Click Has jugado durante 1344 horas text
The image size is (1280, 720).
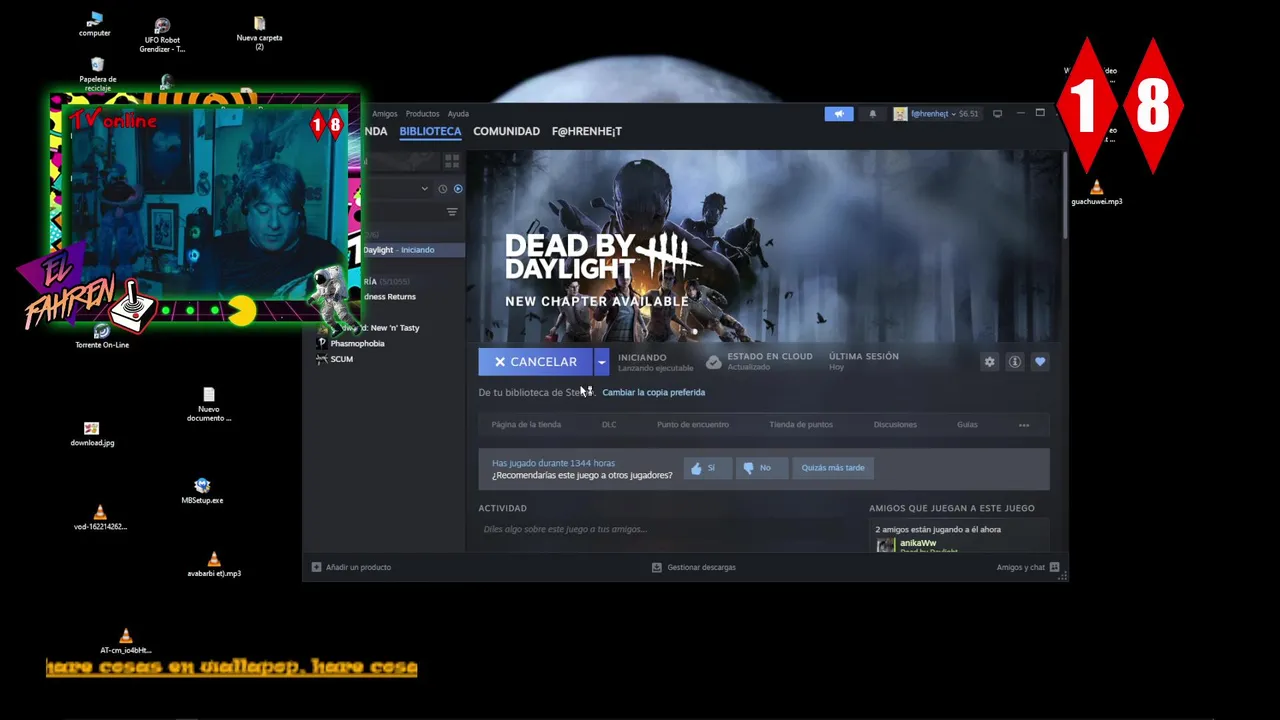click(553, 463)
